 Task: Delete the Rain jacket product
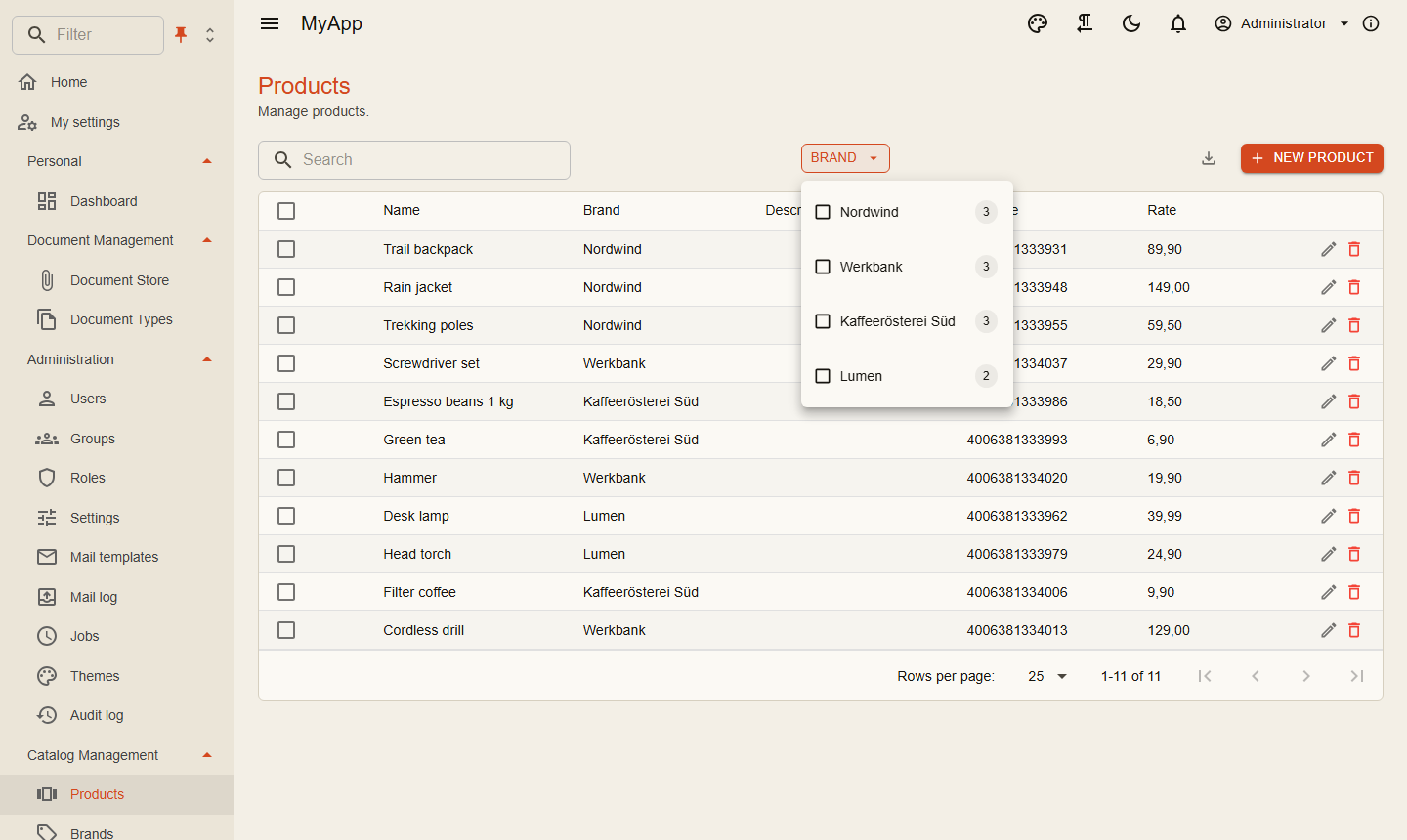1354,287
